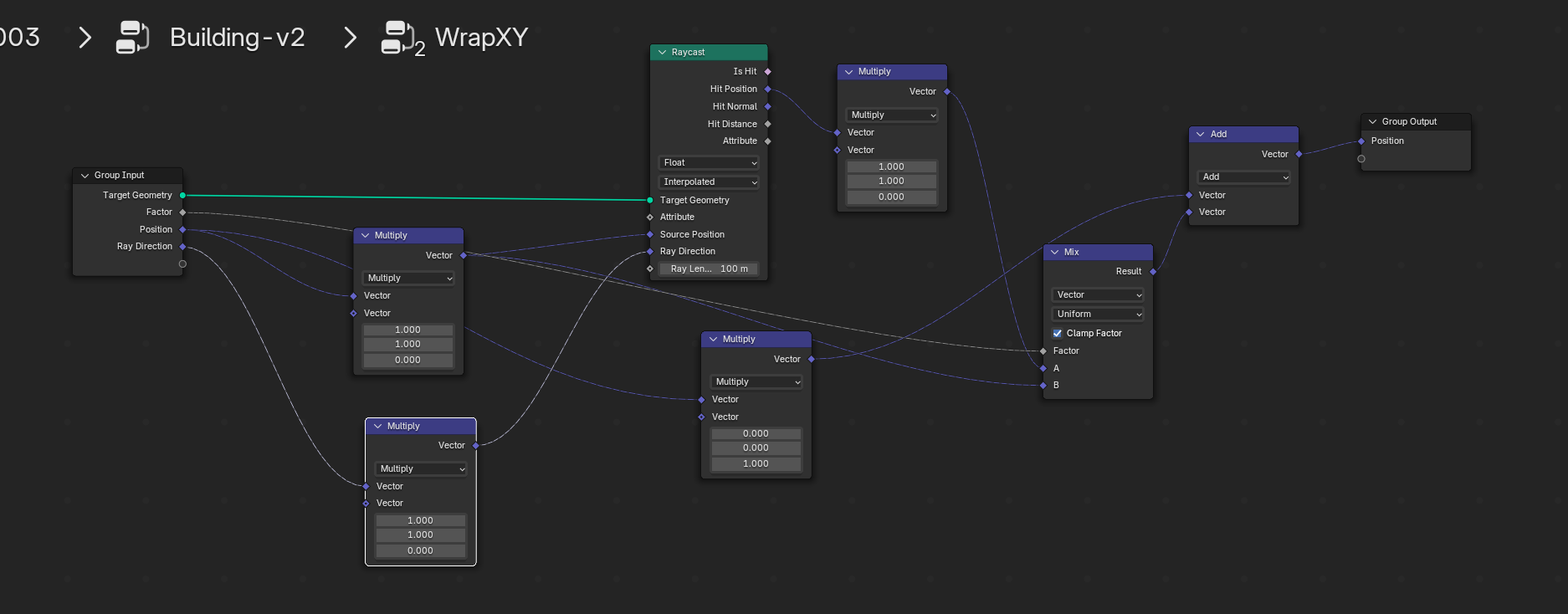Viewport: 1568px width, 614px height.
Task: Collapse the Raycast node
Action: (x=663, y=53)
